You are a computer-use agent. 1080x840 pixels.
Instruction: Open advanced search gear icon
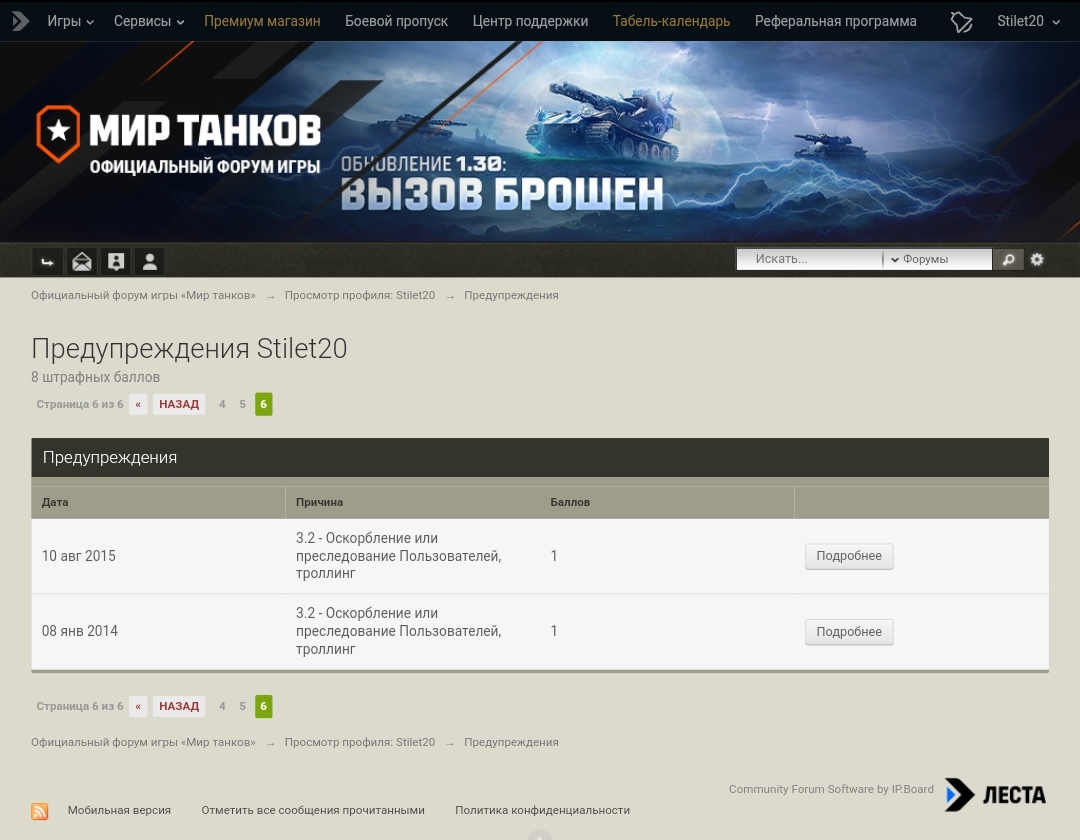(1037, 260)
